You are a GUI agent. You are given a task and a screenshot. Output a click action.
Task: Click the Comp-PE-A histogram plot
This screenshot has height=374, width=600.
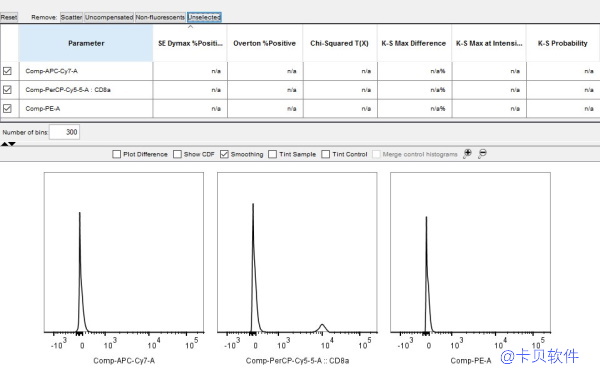click(471, 253)
